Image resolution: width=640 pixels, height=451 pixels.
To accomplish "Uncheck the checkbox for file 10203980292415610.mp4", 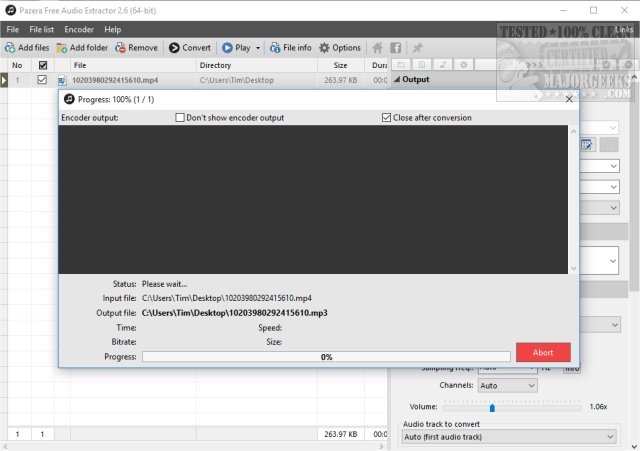I will 42,80.
